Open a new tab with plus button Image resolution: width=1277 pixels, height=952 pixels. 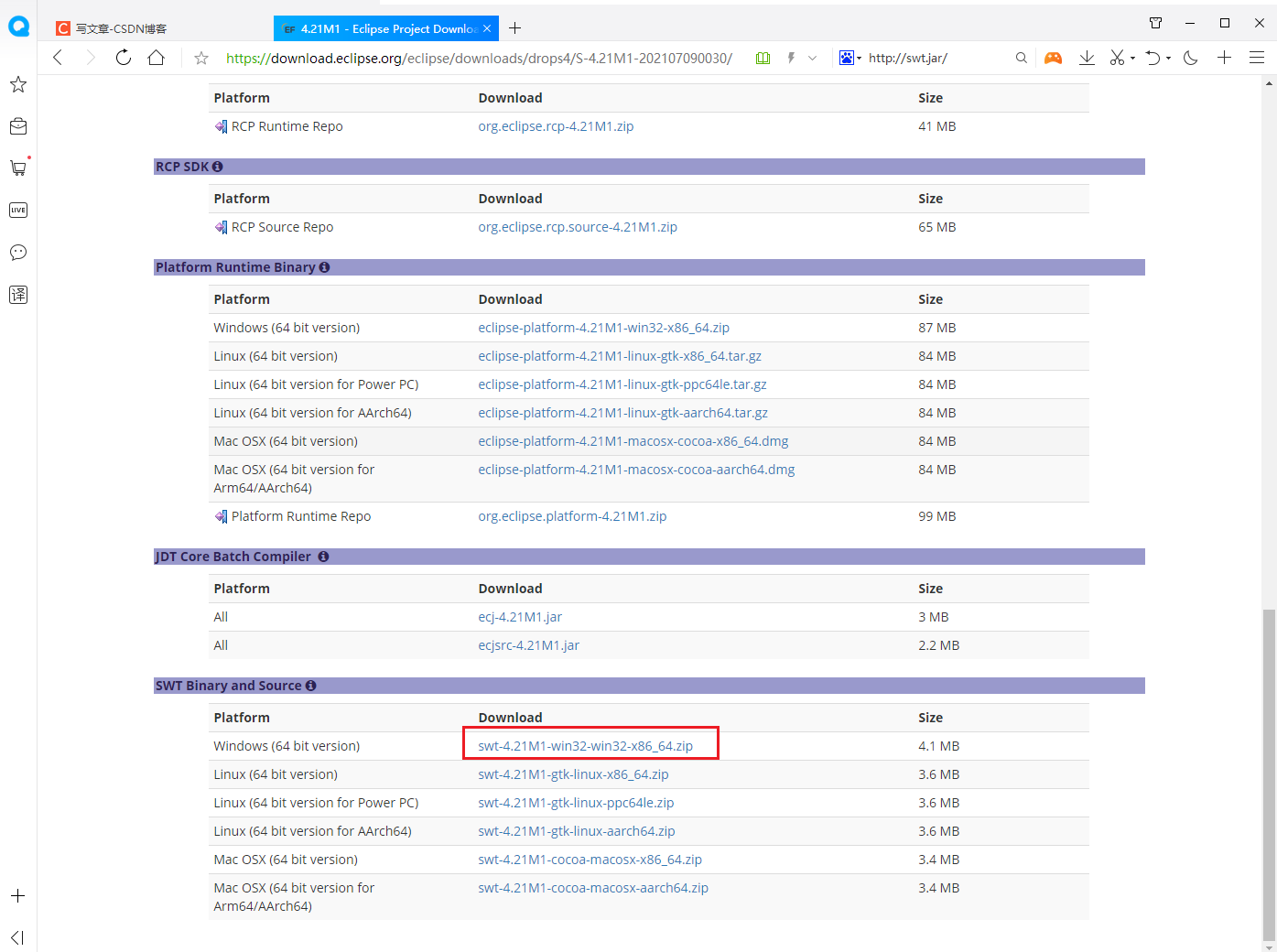(x=515, y=28)
